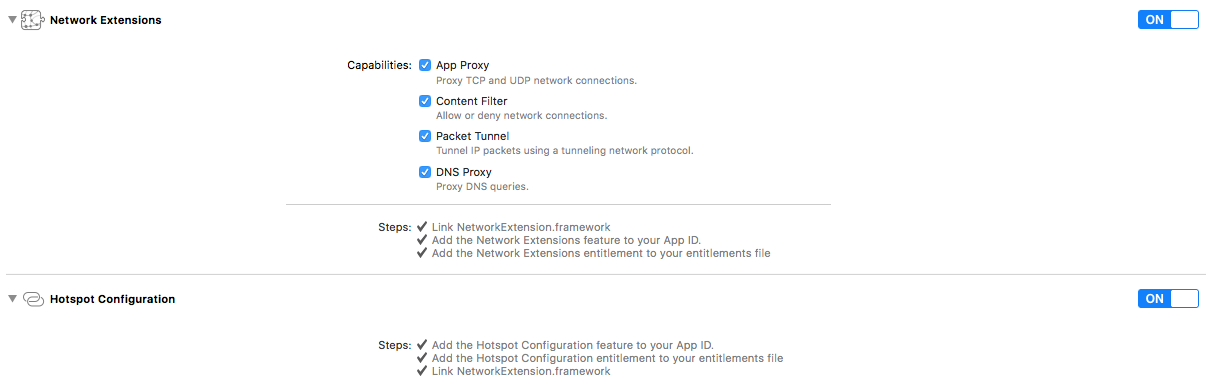The image size is (1206, 387).
Task: Click the Packet Tunnel label text
Action: point(472,136)
